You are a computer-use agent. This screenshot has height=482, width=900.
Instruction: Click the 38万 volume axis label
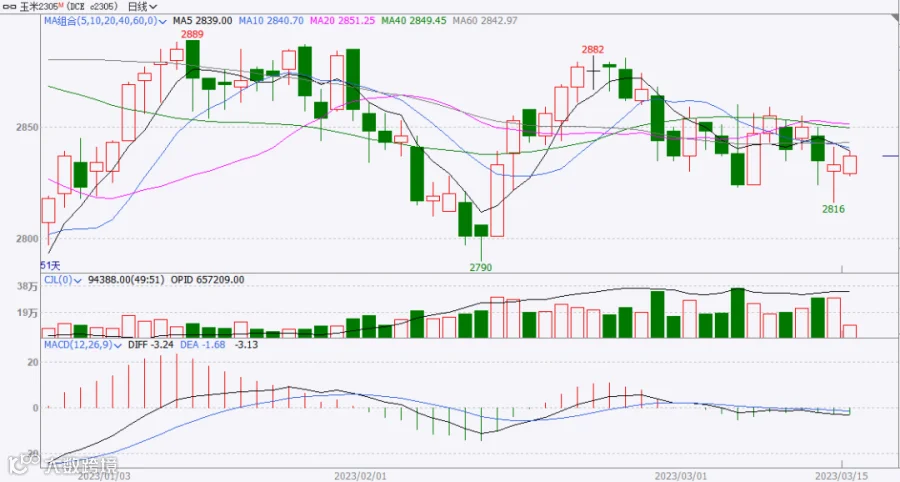[x=27, y=287]
